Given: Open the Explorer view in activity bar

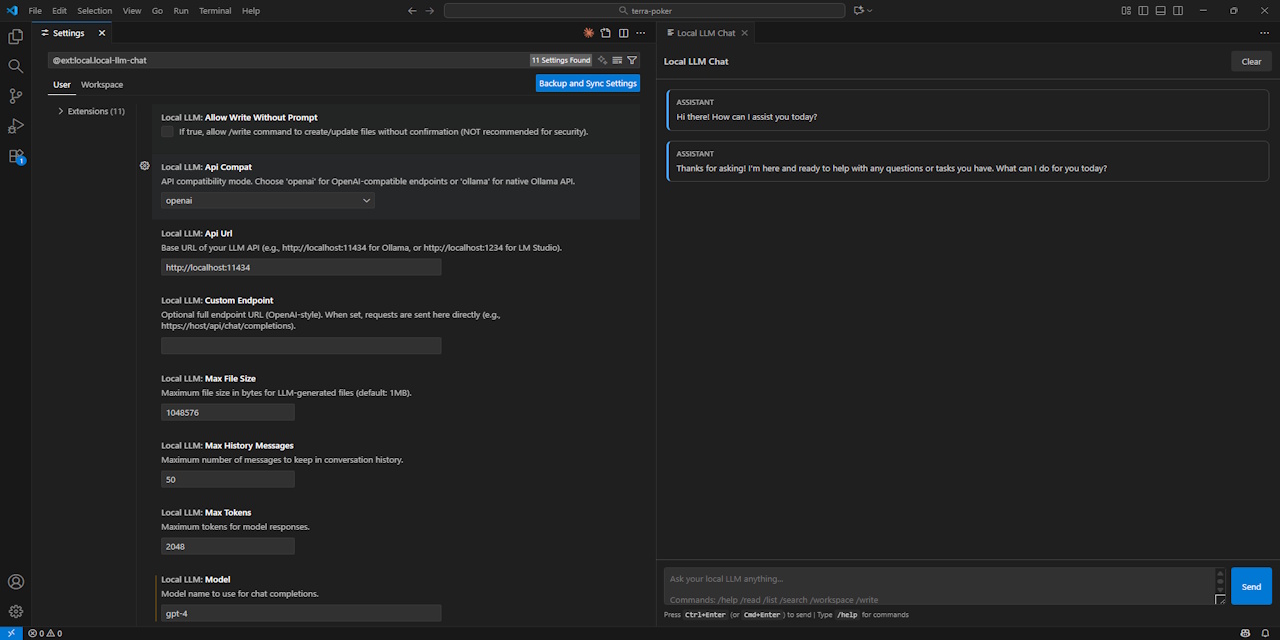Looking at the screenshot, I should coord(15,36).
